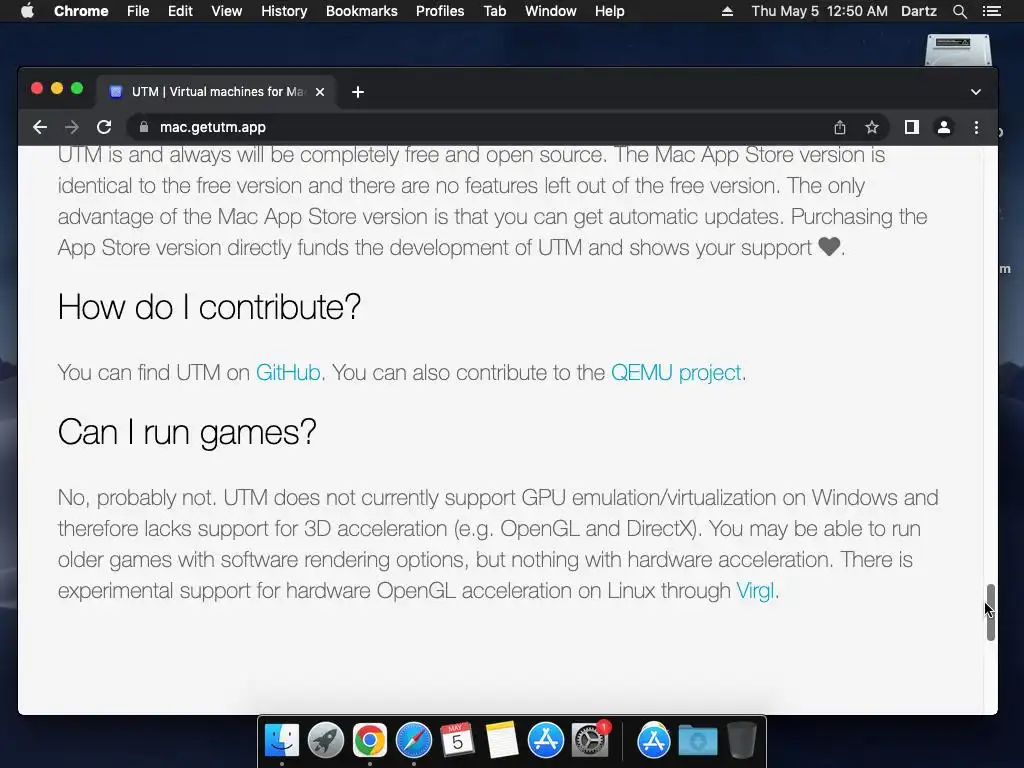Open the GitHub link
The image size is (1024, 768).
coord(288,372)
